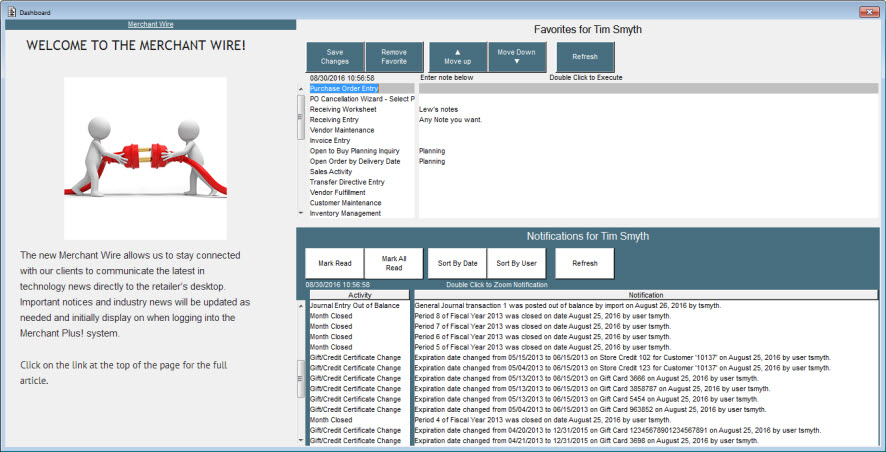Select PO Cancellation Wizard favorite
886x452 pixels.
[362, 99]
